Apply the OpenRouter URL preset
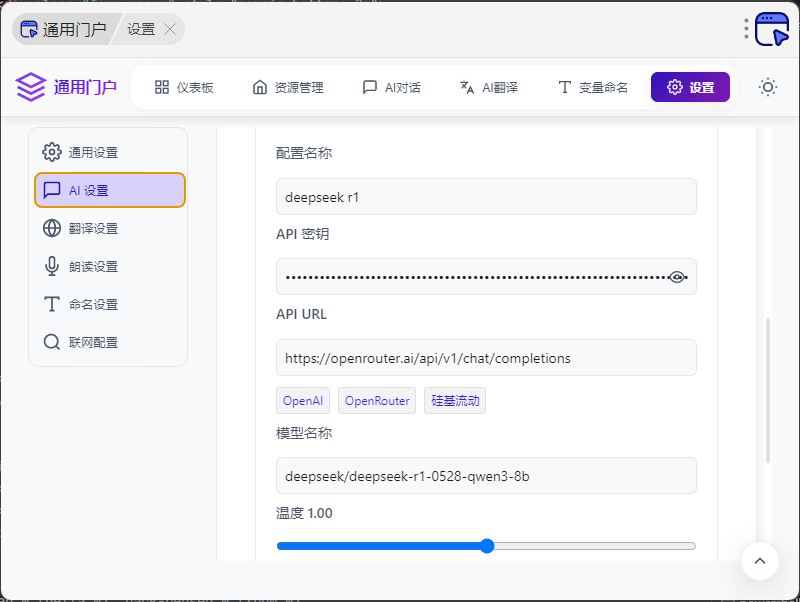This screenshot has height=602, width=800. (x=377, y=401)
